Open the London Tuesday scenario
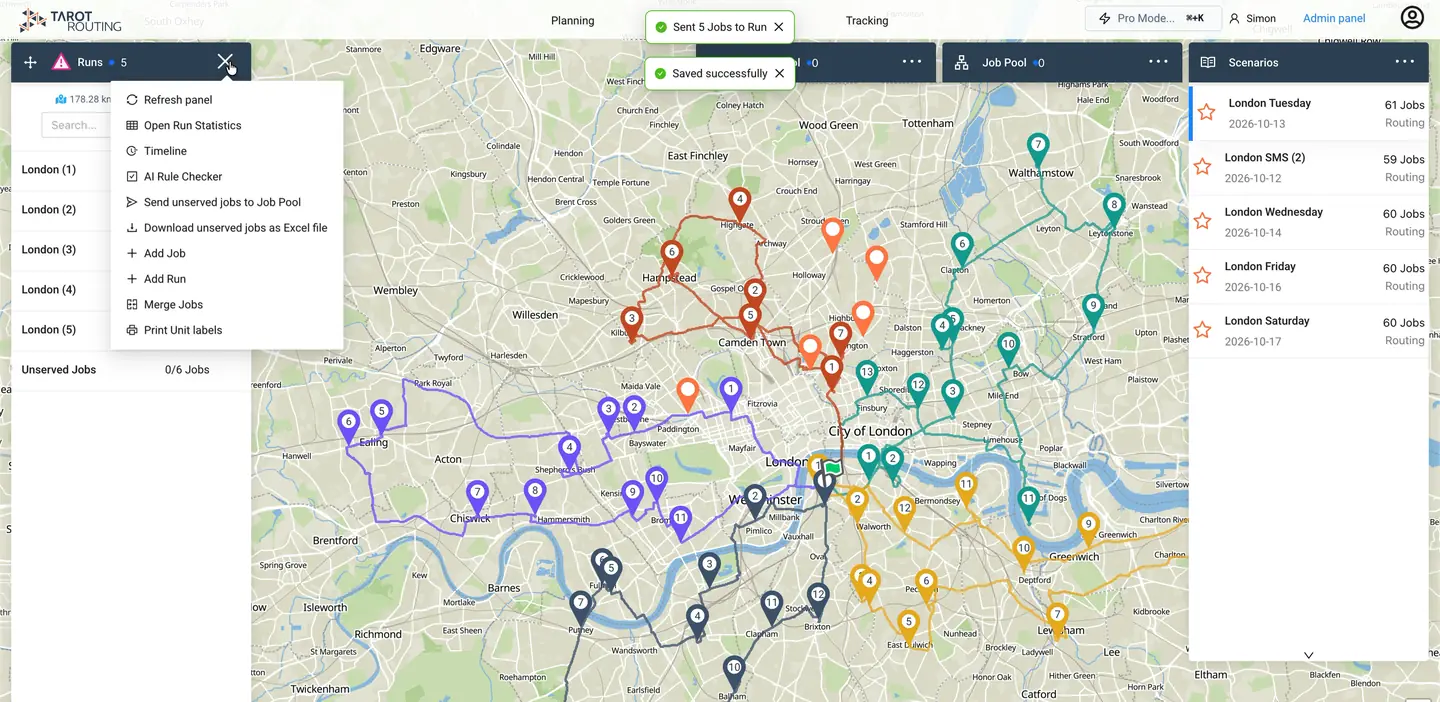The image size is (1440, 702). coord(1309,113)
